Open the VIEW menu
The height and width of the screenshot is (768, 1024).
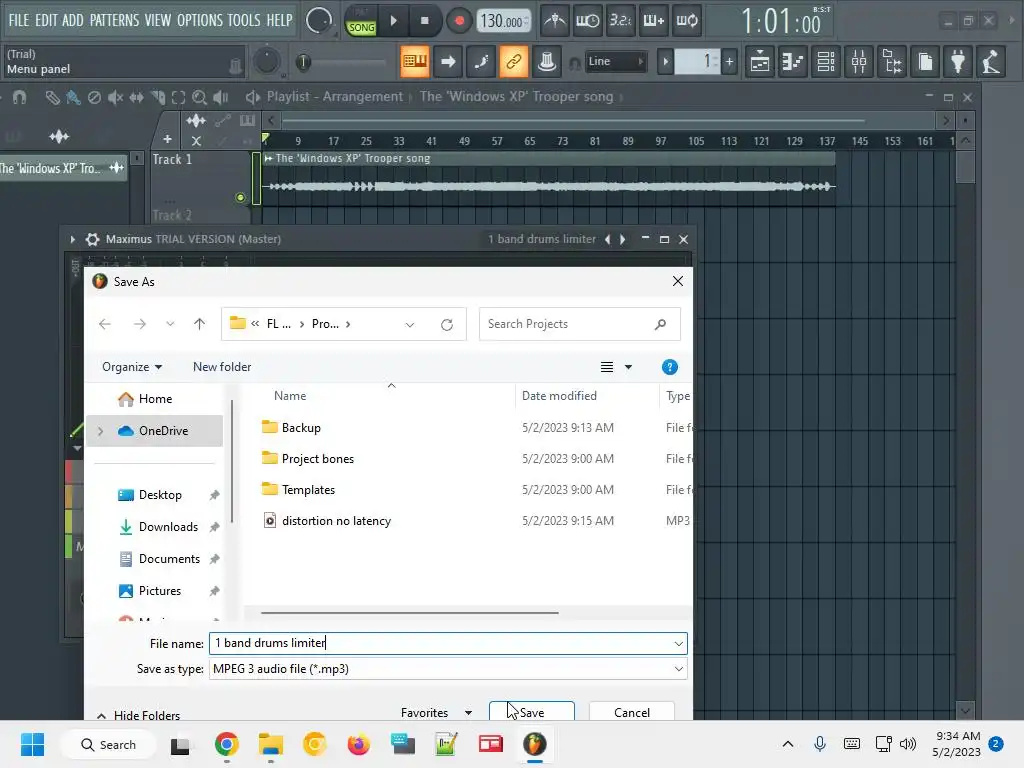(x=157, y=20)
